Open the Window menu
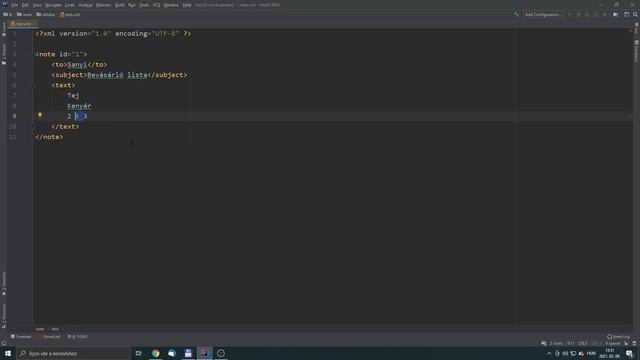This screenshot has height=360, width=640. point(171,5)
